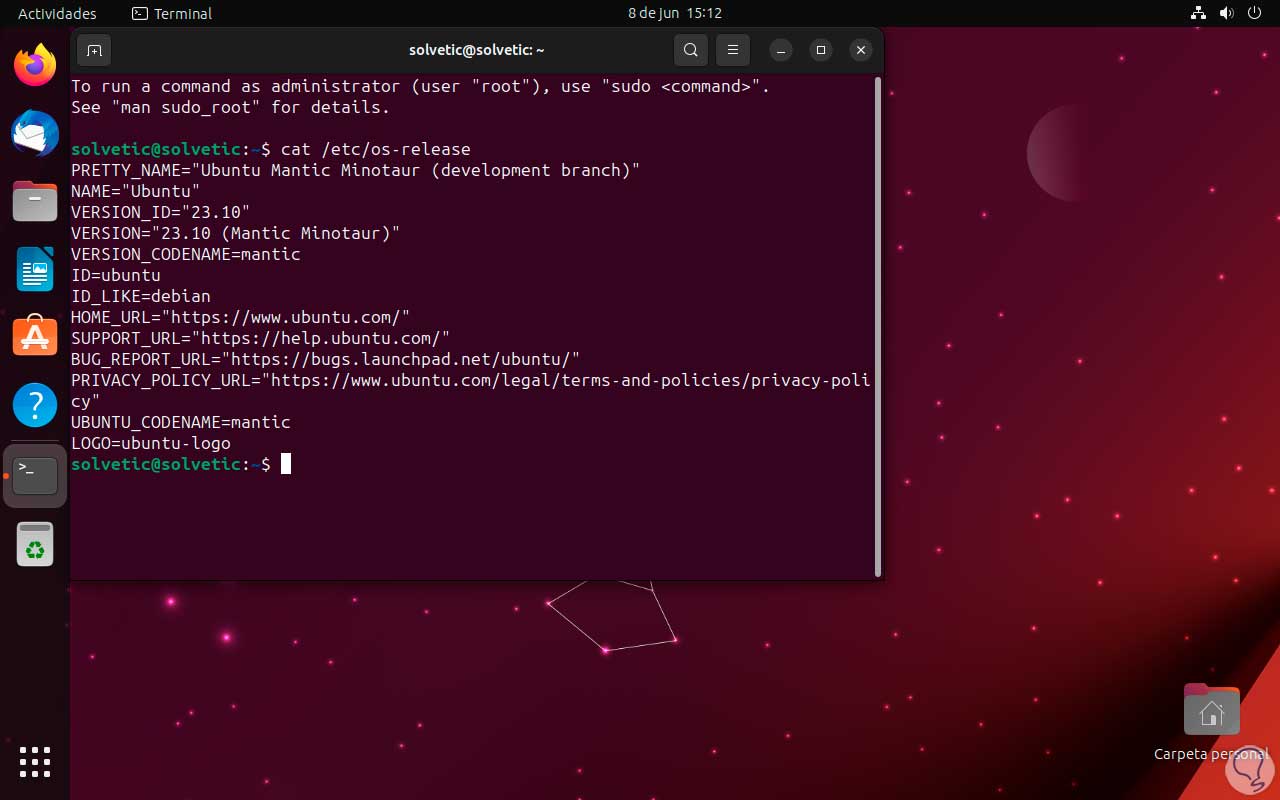Screen dimensions: 1280x800
Task: Open the Terminal app menu in top bar
Action: (172, 14)
